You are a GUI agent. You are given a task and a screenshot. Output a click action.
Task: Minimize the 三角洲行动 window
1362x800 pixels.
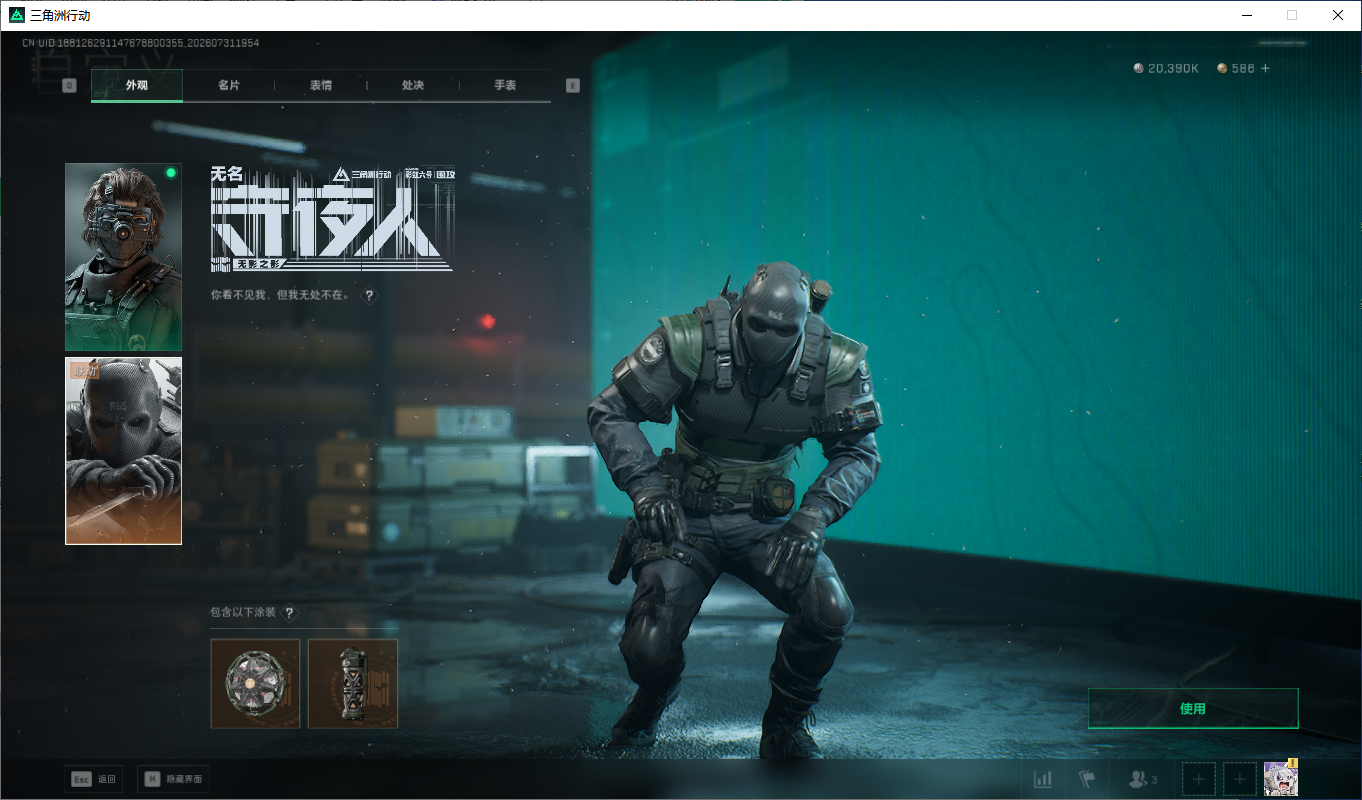point(1246,15)
